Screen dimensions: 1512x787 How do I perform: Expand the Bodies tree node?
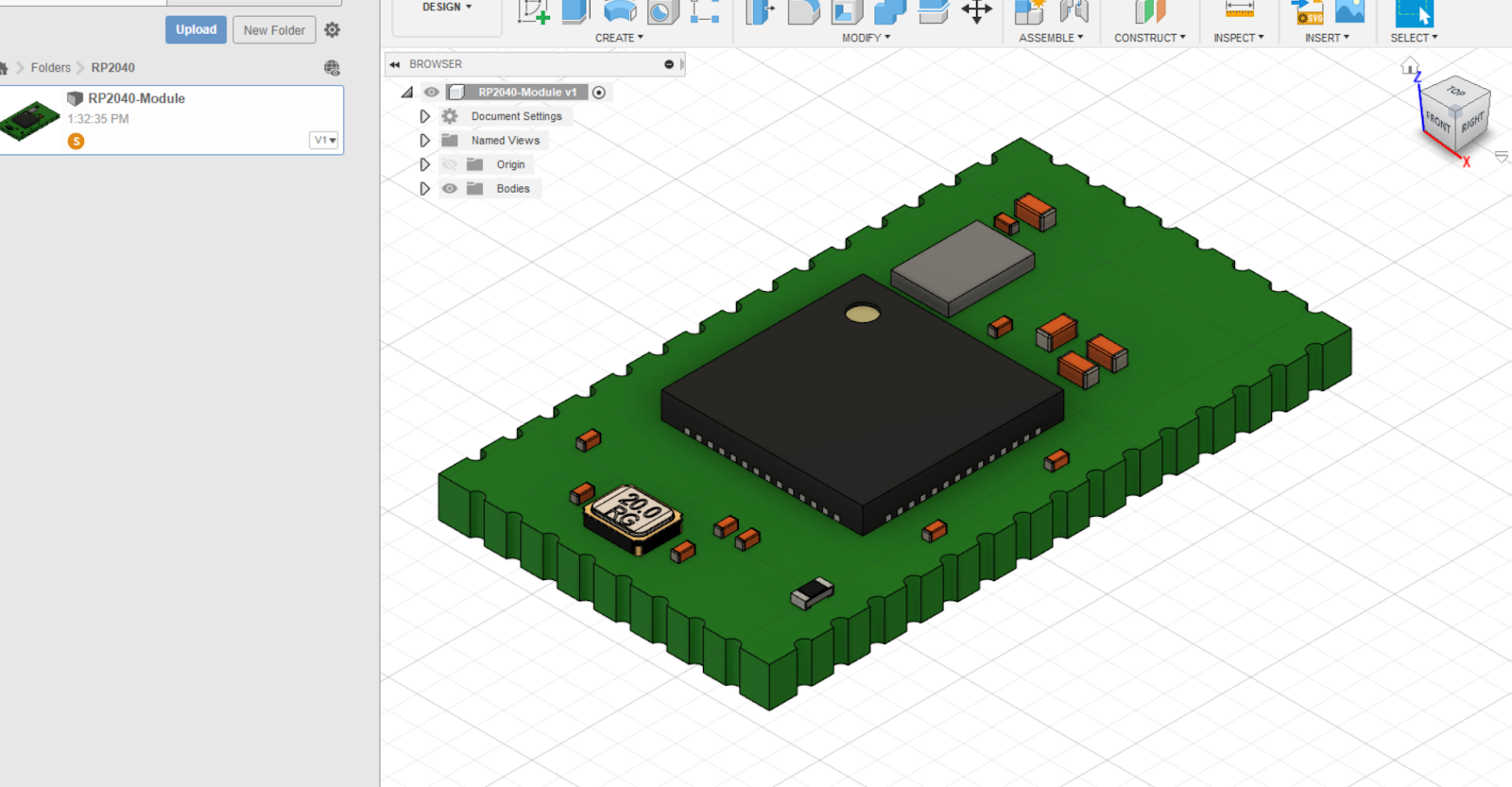425,189
